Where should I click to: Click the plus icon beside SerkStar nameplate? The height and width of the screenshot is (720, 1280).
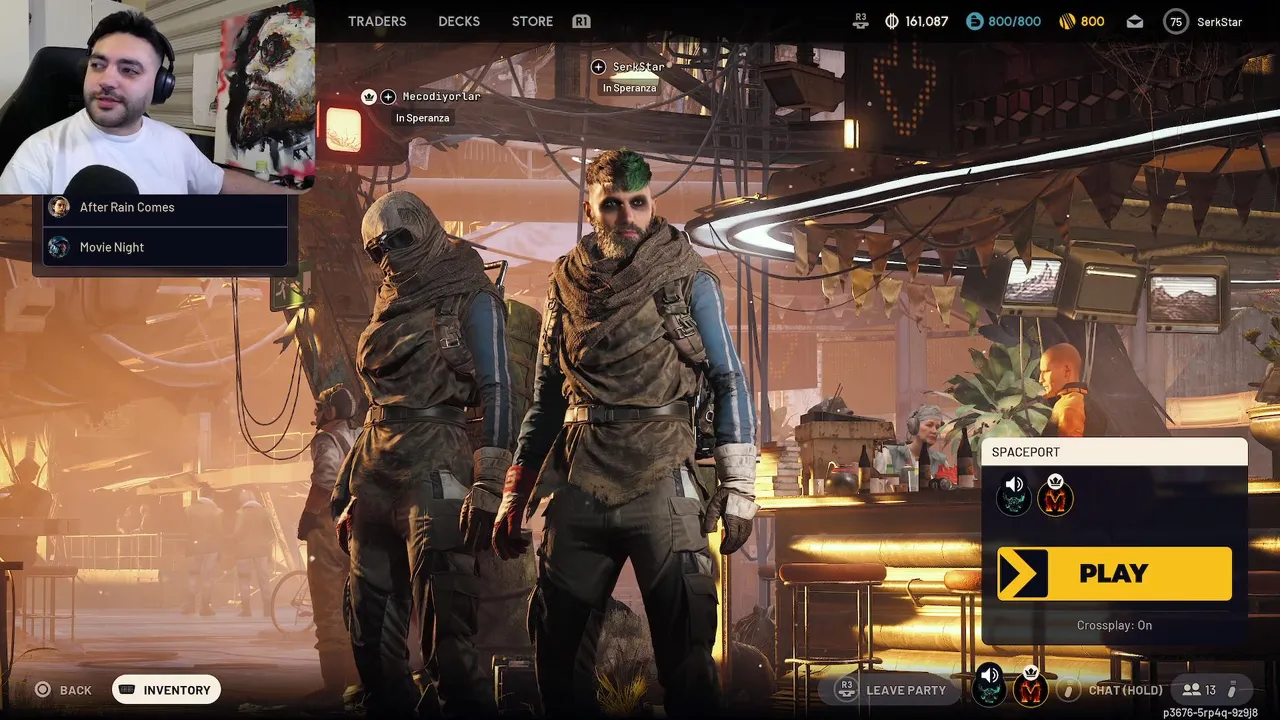tap(598, 67)
